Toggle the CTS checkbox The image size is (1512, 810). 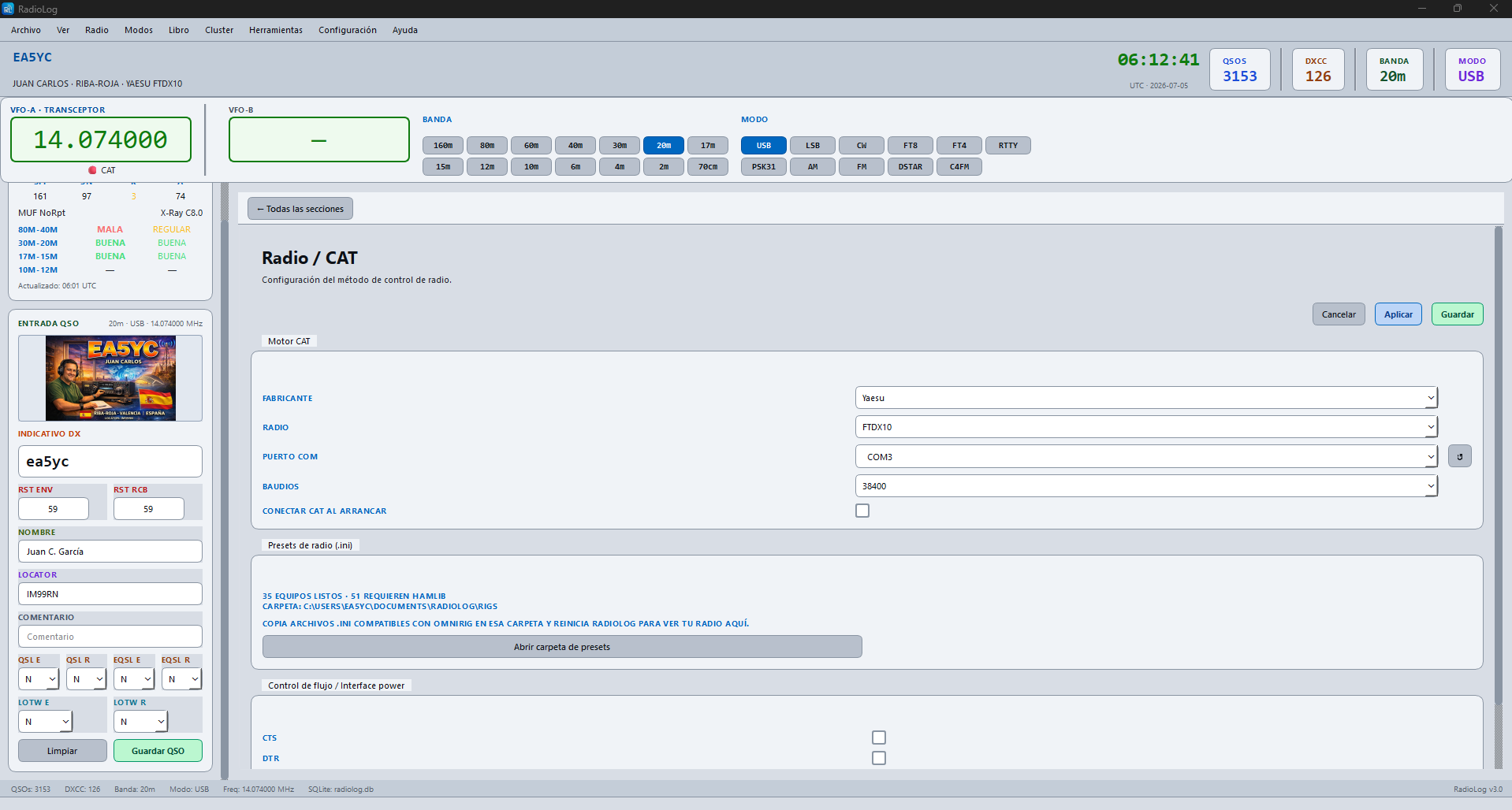[x=879, y=738]
